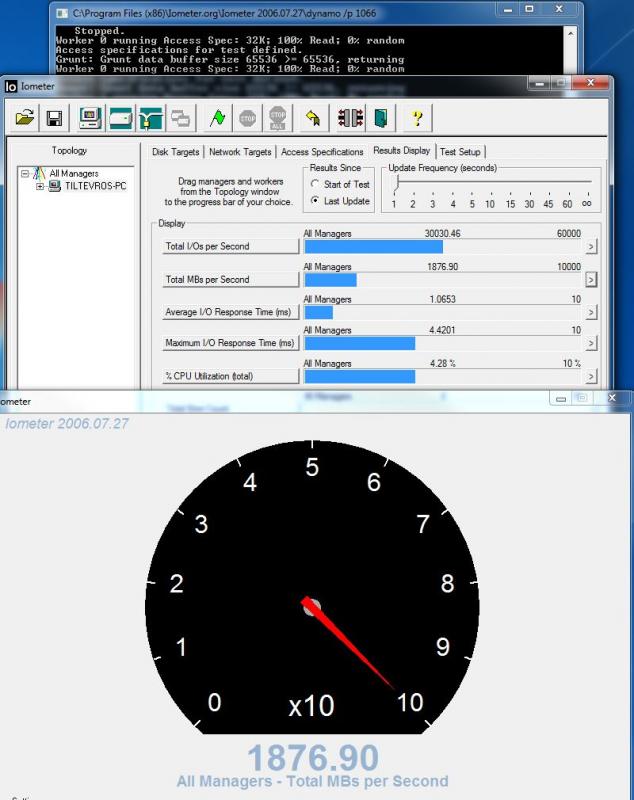Select the Results Display tab
The width and height of the screenshot is (634, 800).
coord(402,151)
